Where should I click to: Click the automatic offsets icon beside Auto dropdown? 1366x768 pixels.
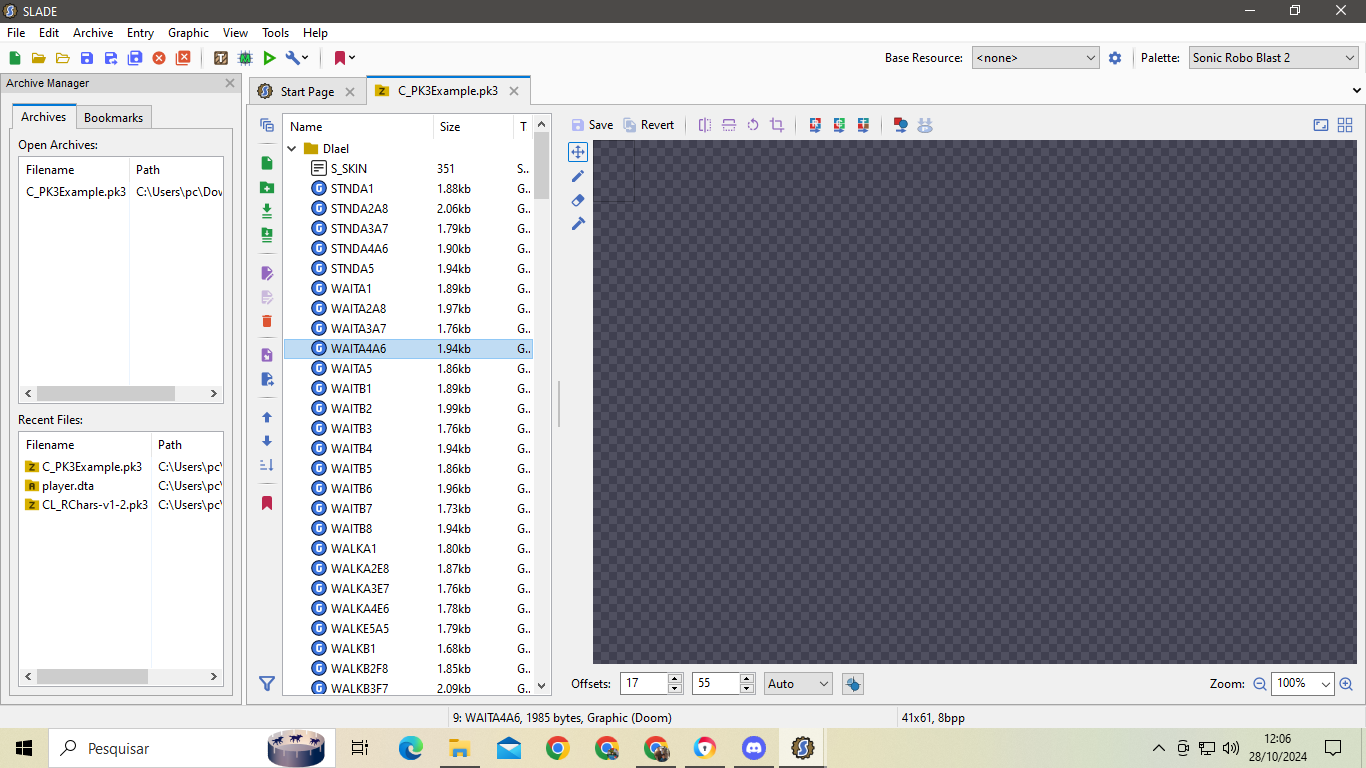(853, 684)
